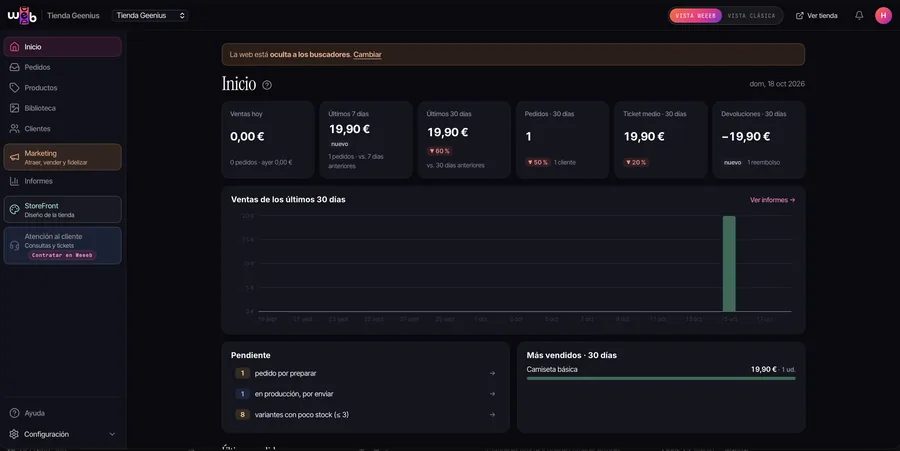Open Biblioteca section

63,108
